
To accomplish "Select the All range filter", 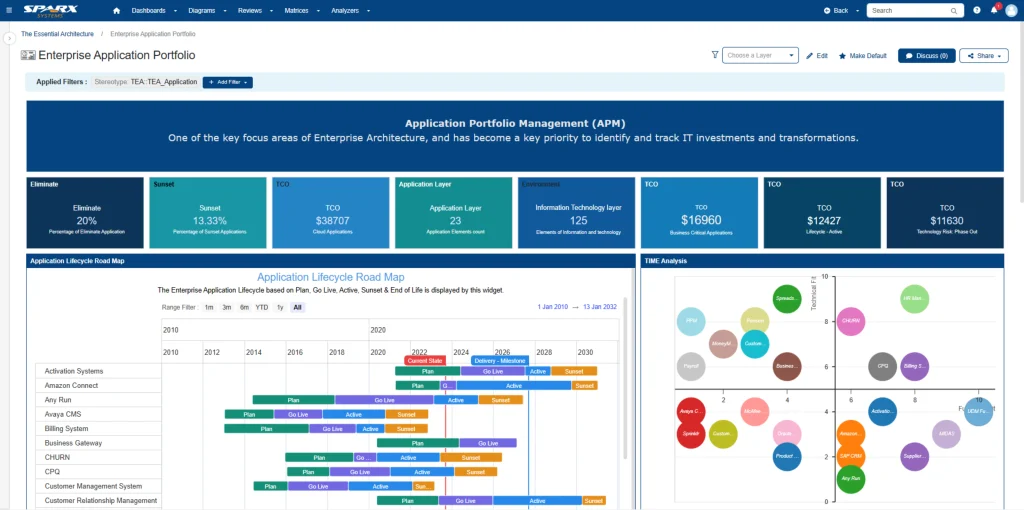I will point(298,308).
